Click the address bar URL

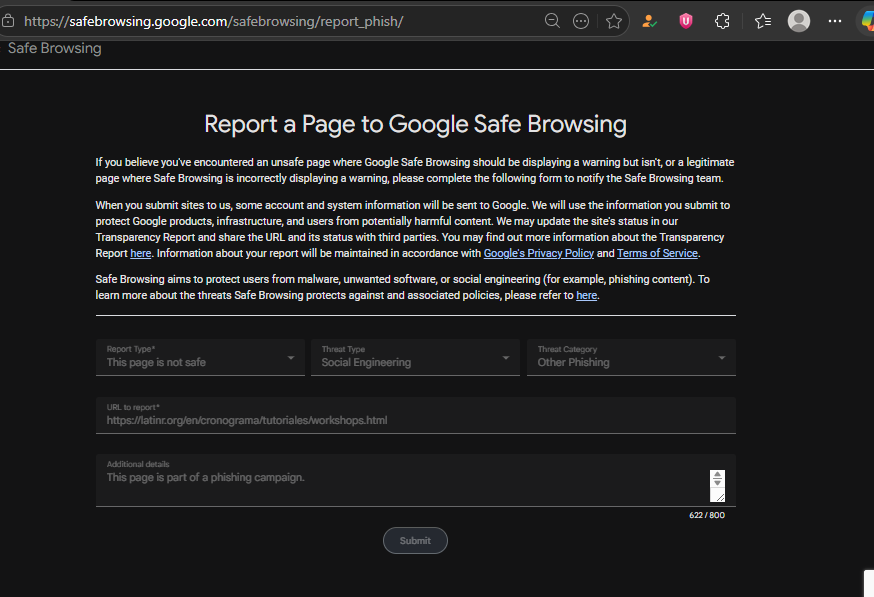tap(213, 21)
